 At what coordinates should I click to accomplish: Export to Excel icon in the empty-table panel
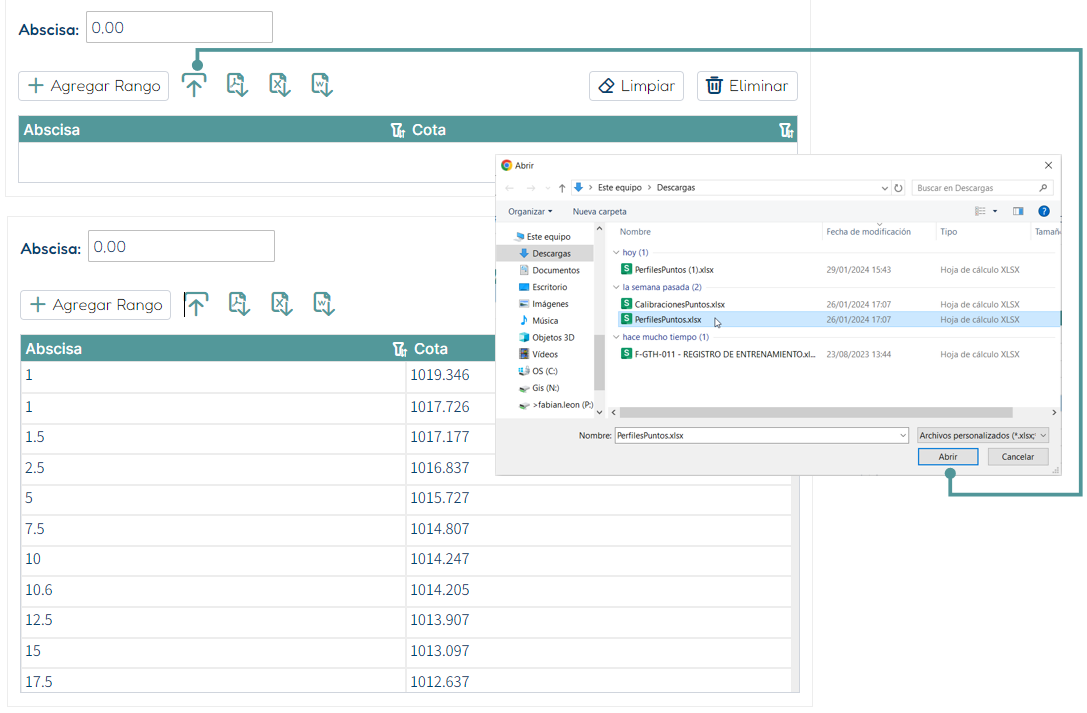click(x=279, y=85)
